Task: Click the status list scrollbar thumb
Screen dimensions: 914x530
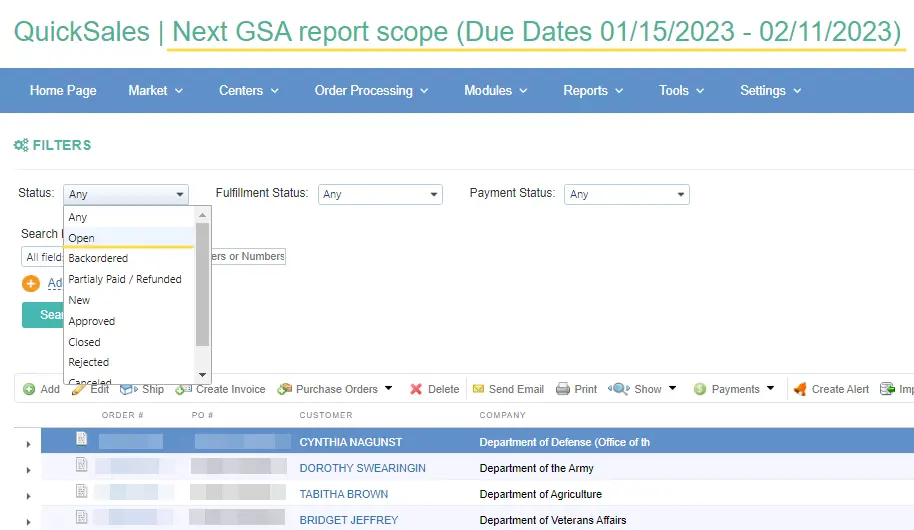Action: 202,285
